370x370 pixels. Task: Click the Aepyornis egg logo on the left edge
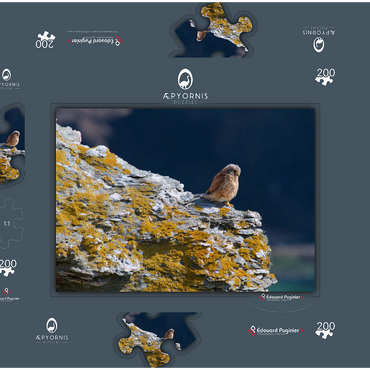pos(7,75)
